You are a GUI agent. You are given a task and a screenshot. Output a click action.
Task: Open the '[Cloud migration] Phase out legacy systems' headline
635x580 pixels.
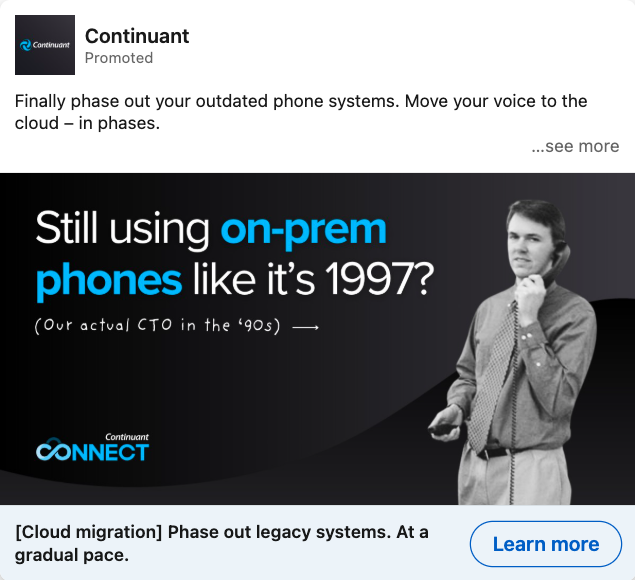222,544
